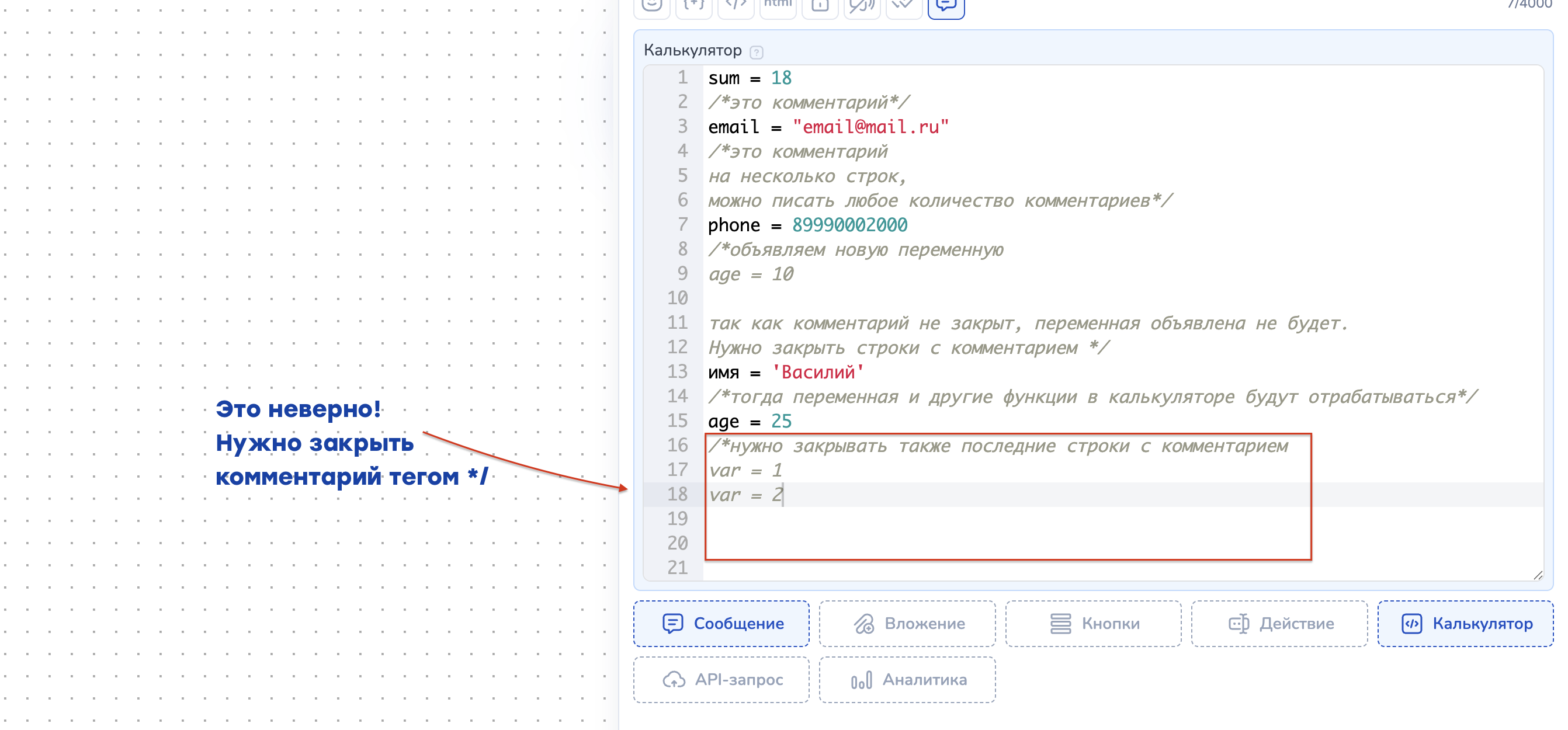Add a Вложение attachment block

[x=907, y=624]
